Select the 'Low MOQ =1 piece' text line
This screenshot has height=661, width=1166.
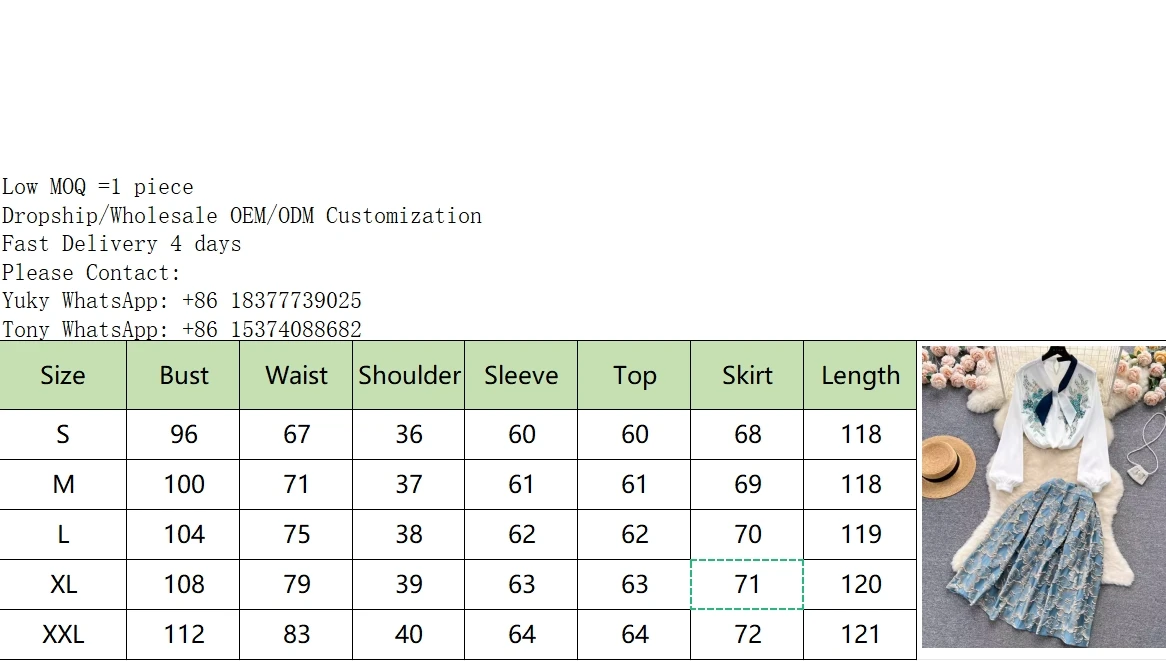tap(97, 187)
